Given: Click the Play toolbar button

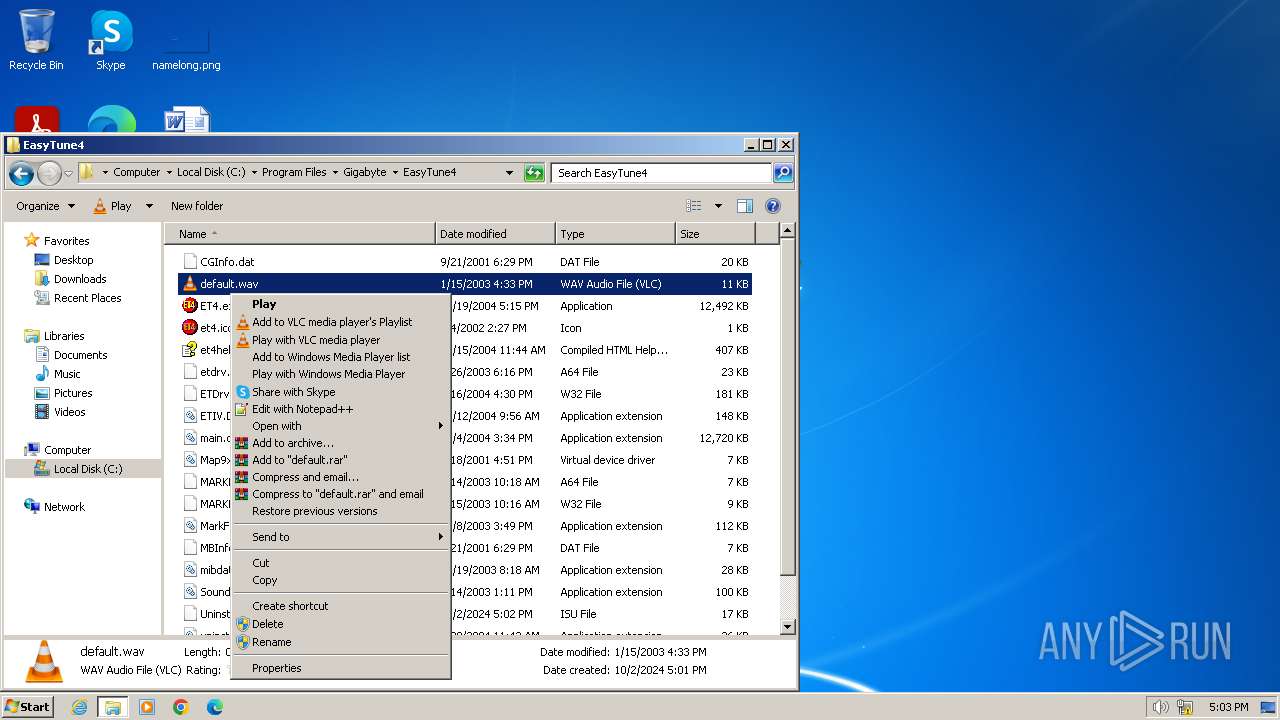Looking at the screenshot, I should tap(112, 206).
